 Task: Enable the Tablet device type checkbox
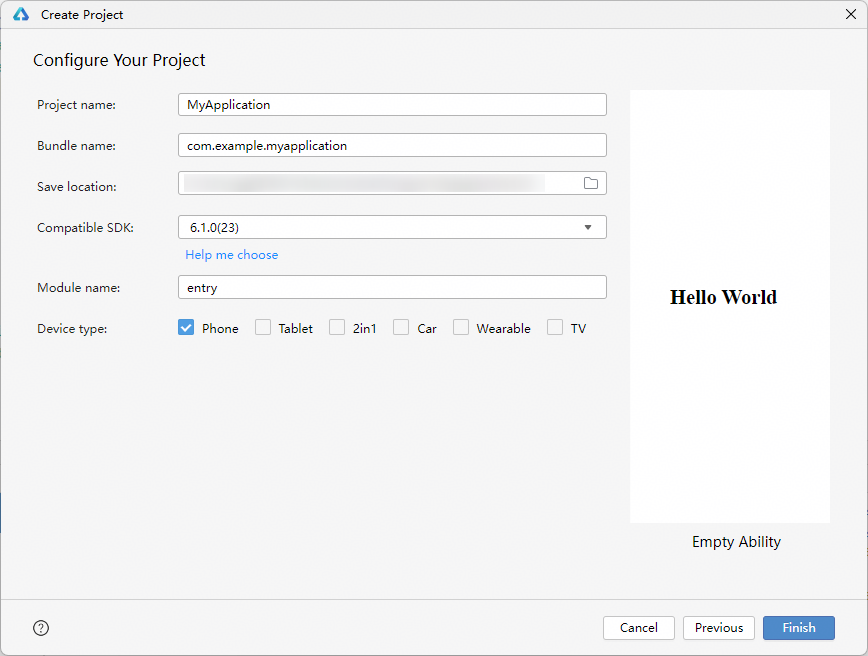[x=263, y=328]
